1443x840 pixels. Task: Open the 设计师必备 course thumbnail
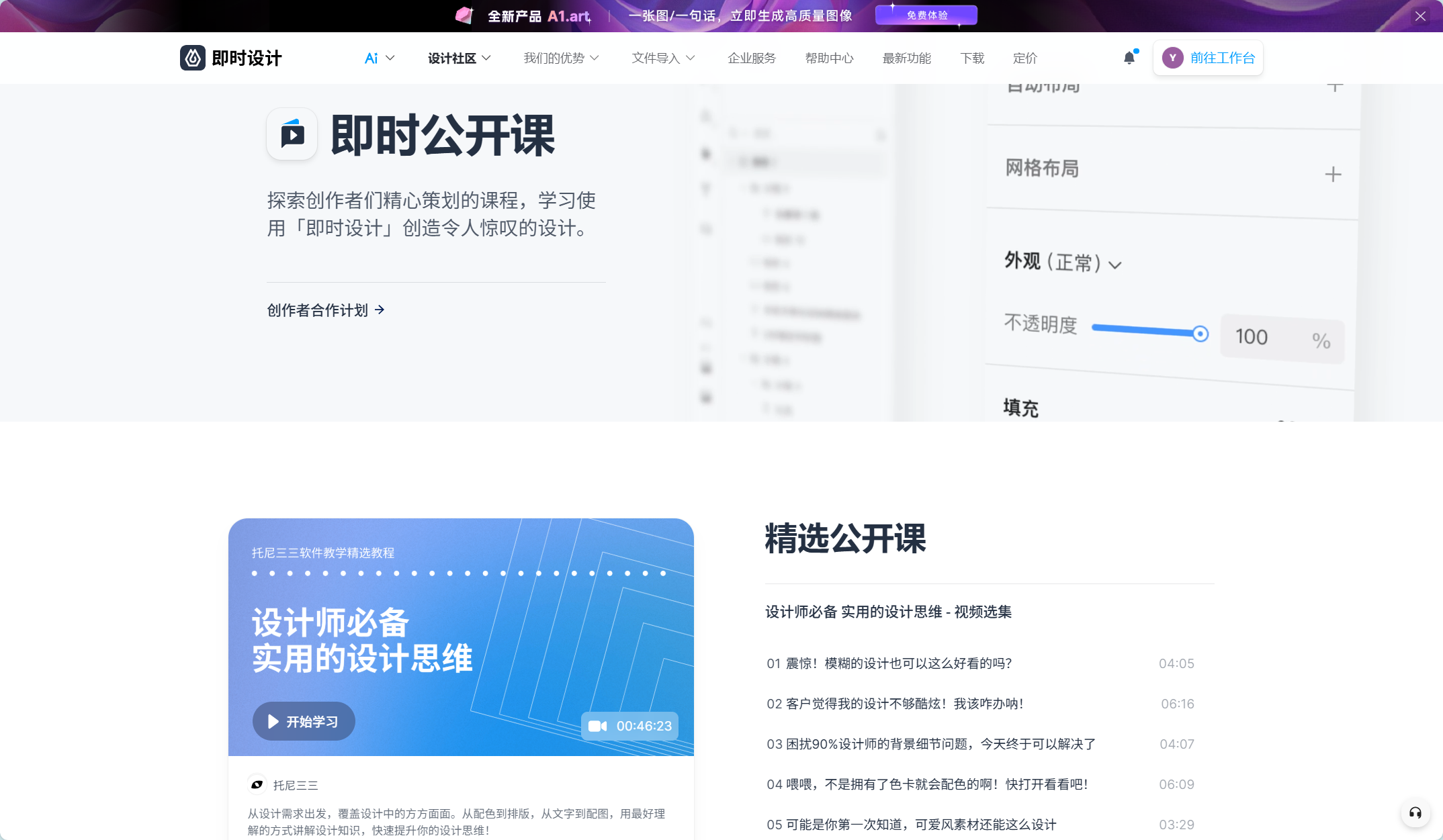click(x=461, y=637)
